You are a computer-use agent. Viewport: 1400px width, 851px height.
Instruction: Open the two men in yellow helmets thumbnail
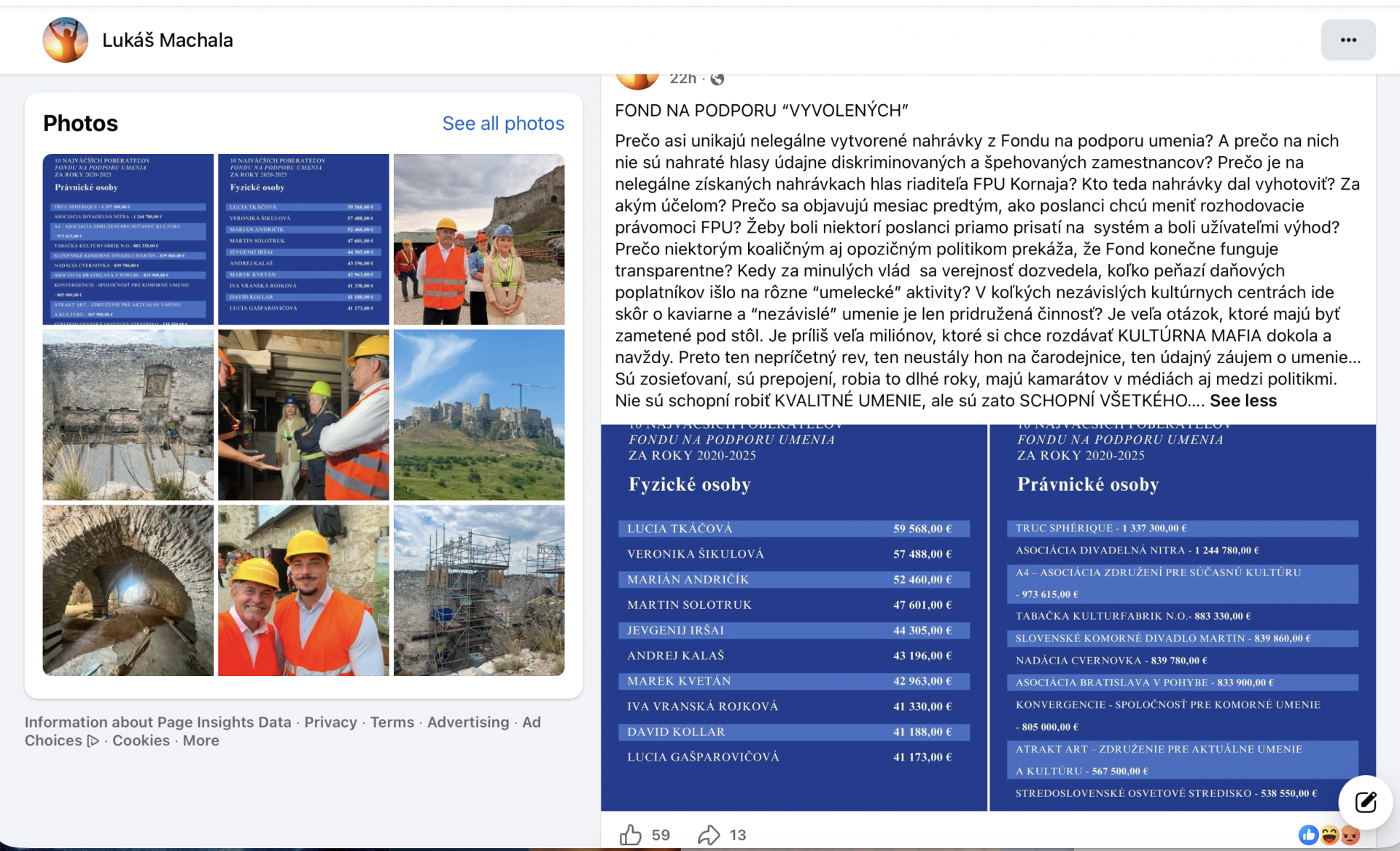click(303, 591)
